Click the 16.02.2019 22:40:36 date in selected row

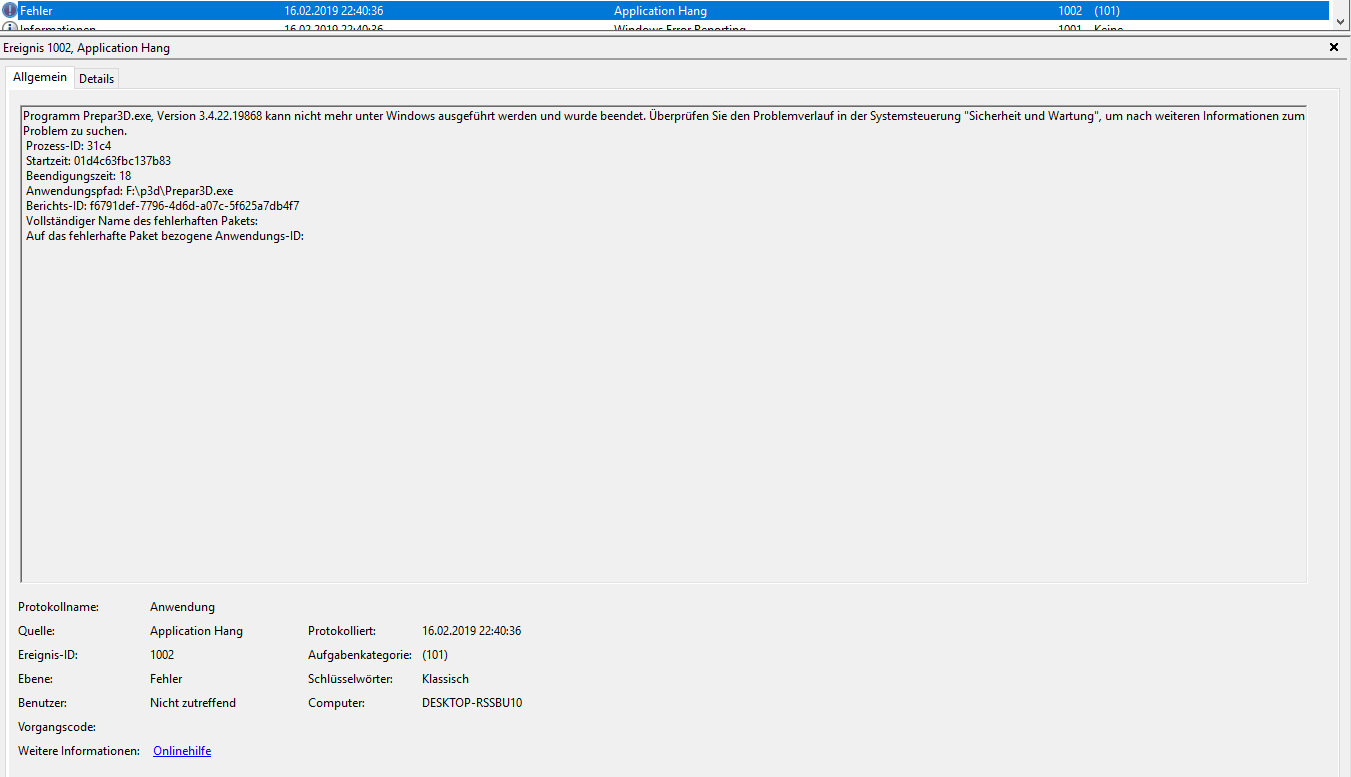point(334,11)
